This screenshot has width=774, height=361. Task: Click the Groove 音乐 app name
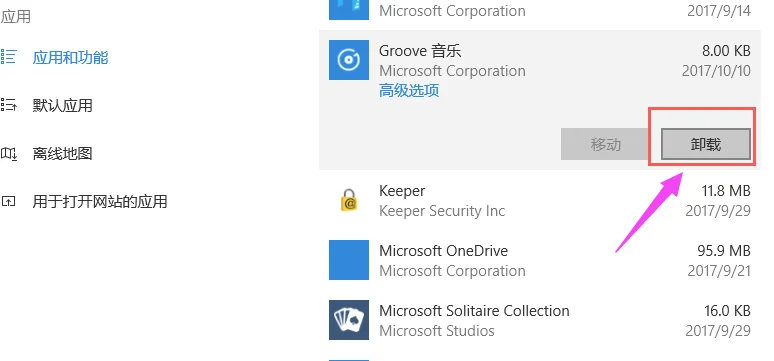pos(420,50)
